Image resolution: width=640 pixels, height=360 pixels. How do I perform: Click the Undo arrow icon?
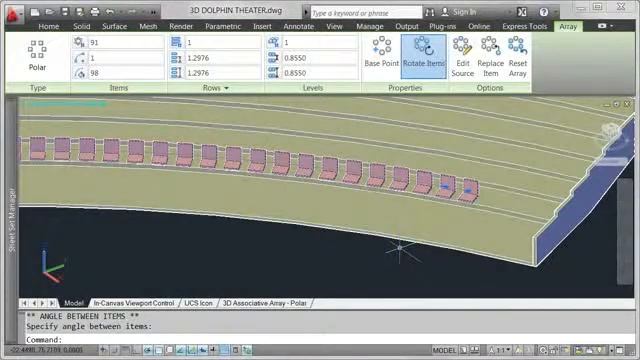click(x=109, y=12)
